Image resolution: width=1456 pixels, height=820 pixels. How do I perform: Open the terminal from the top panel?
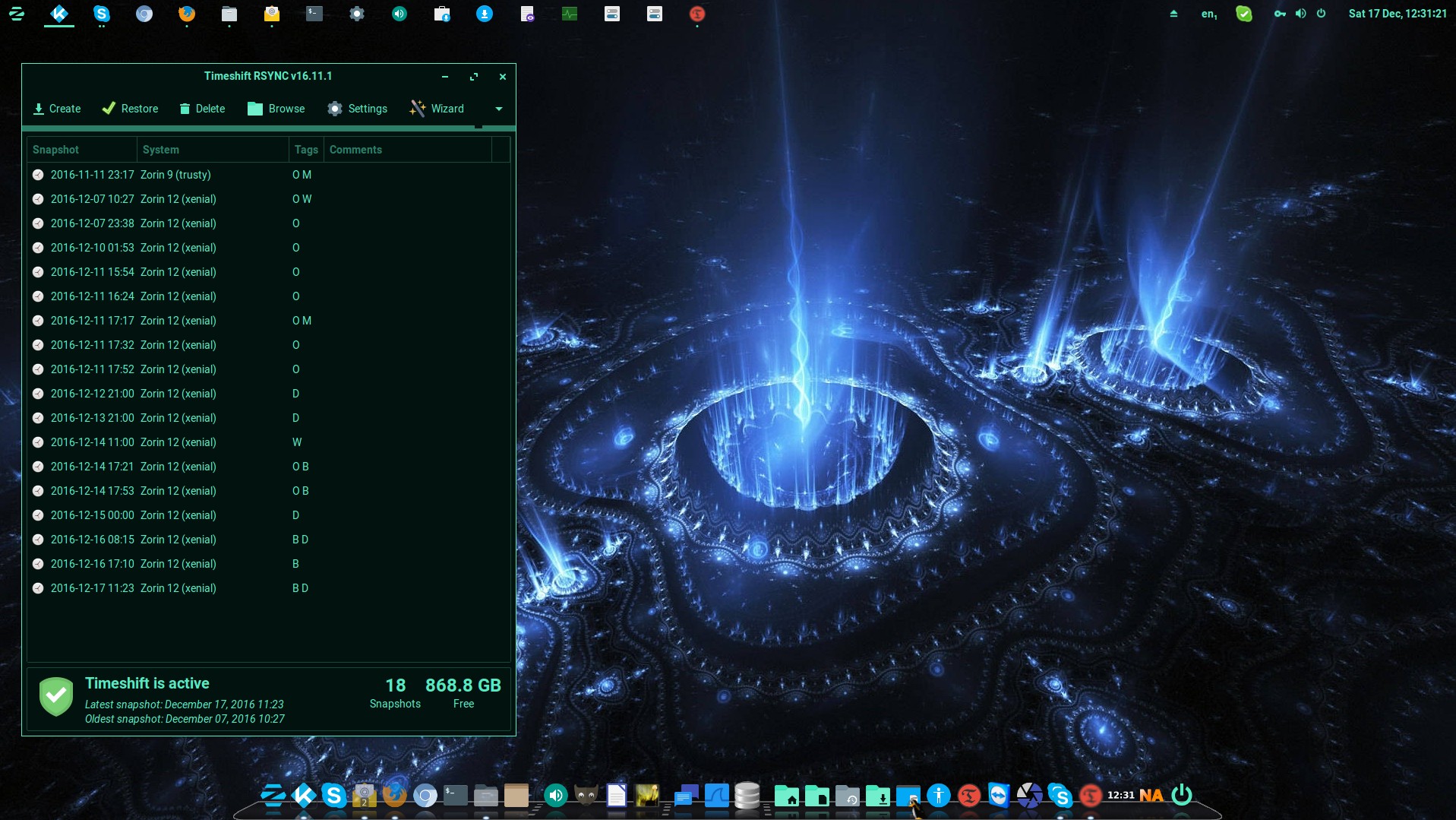(x=314, y=14)
